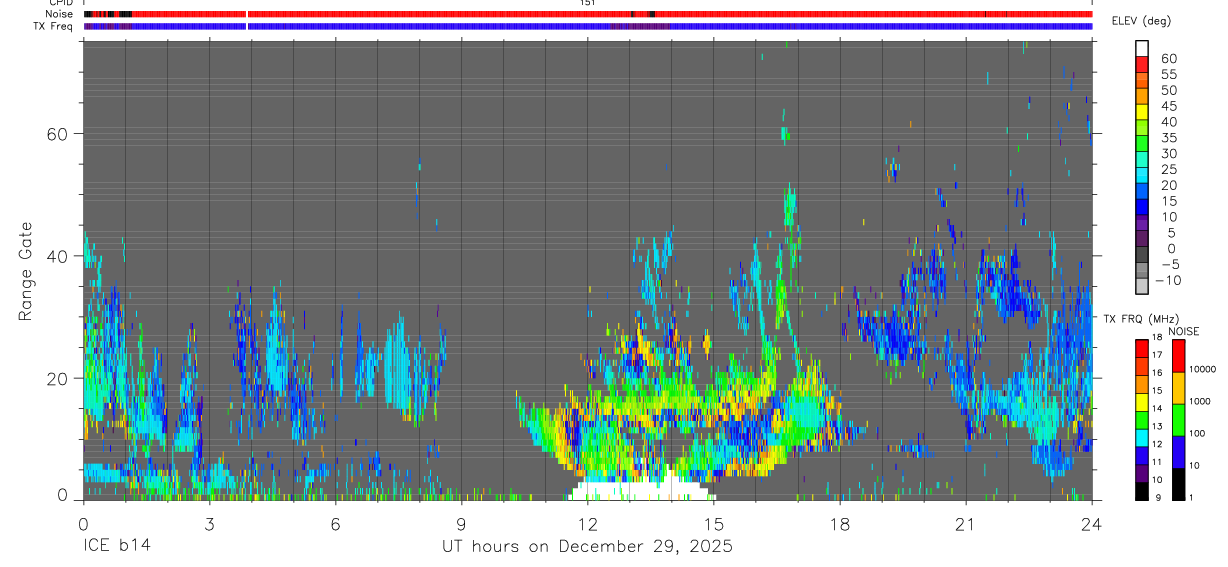Click hour tick label "3" on time axis
The height and width of the screenshot is (567, 1228).
[208, 524]
